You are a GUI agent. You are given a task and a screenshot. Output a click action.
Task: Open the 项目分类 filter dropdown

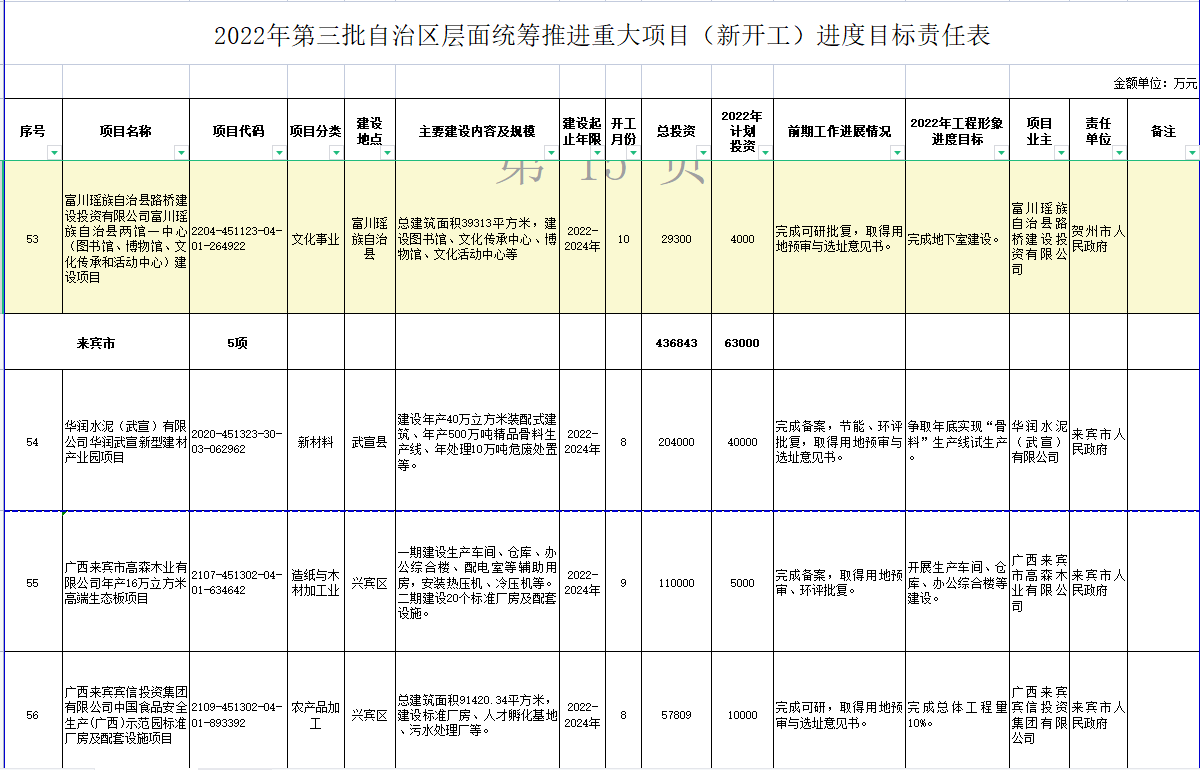pyautogui.click(x=336, y=153)
